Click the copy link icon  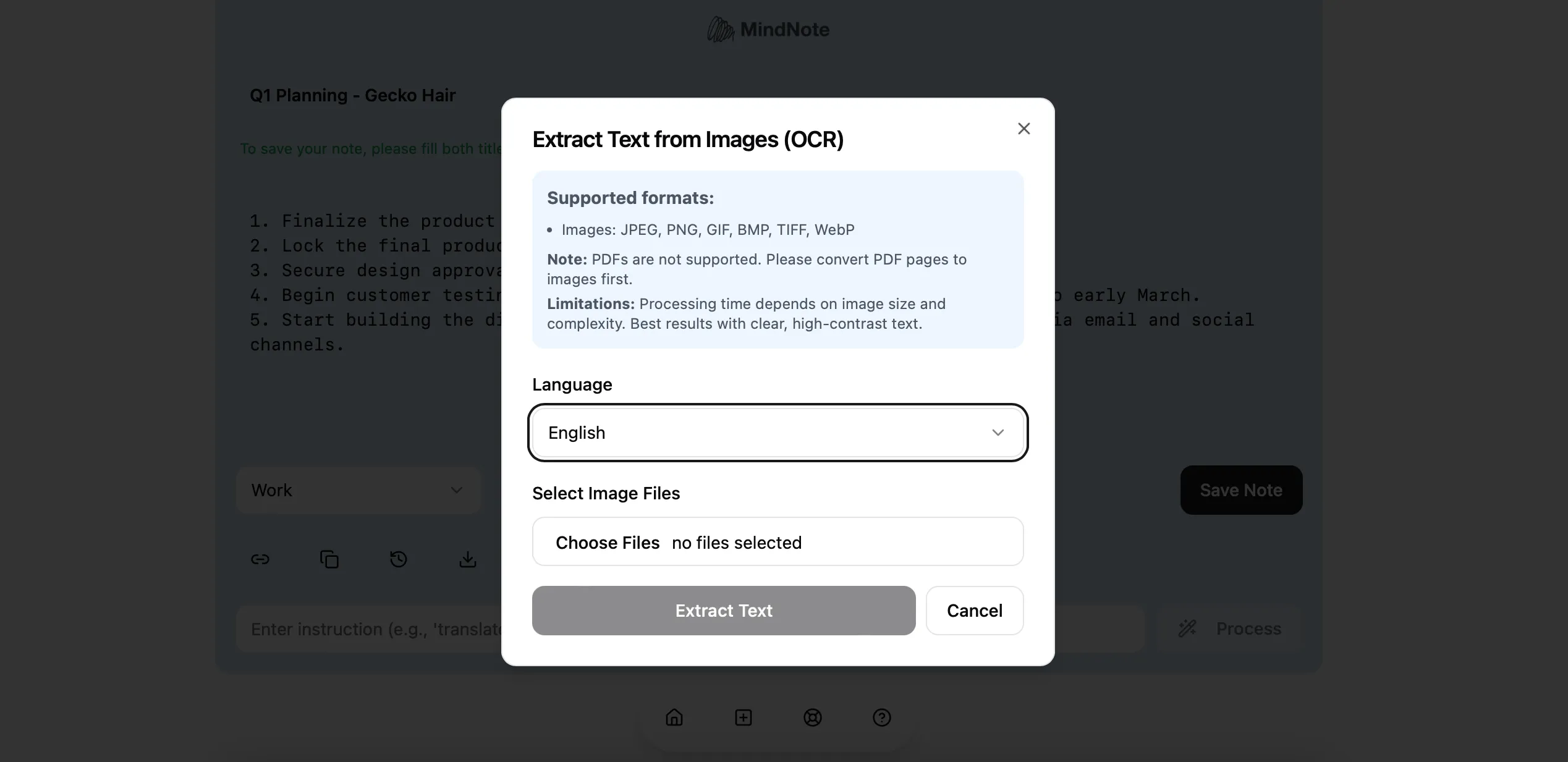260,559
